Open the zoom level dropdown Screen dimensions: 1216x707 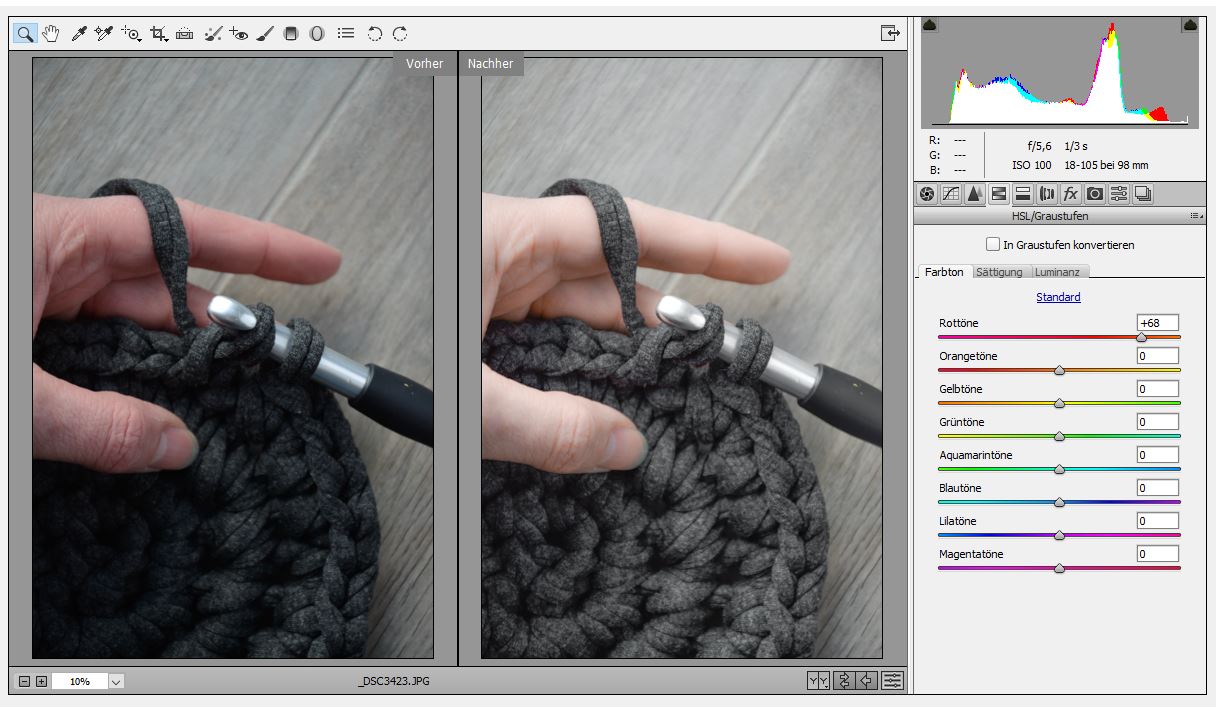[x=116, y=682]
